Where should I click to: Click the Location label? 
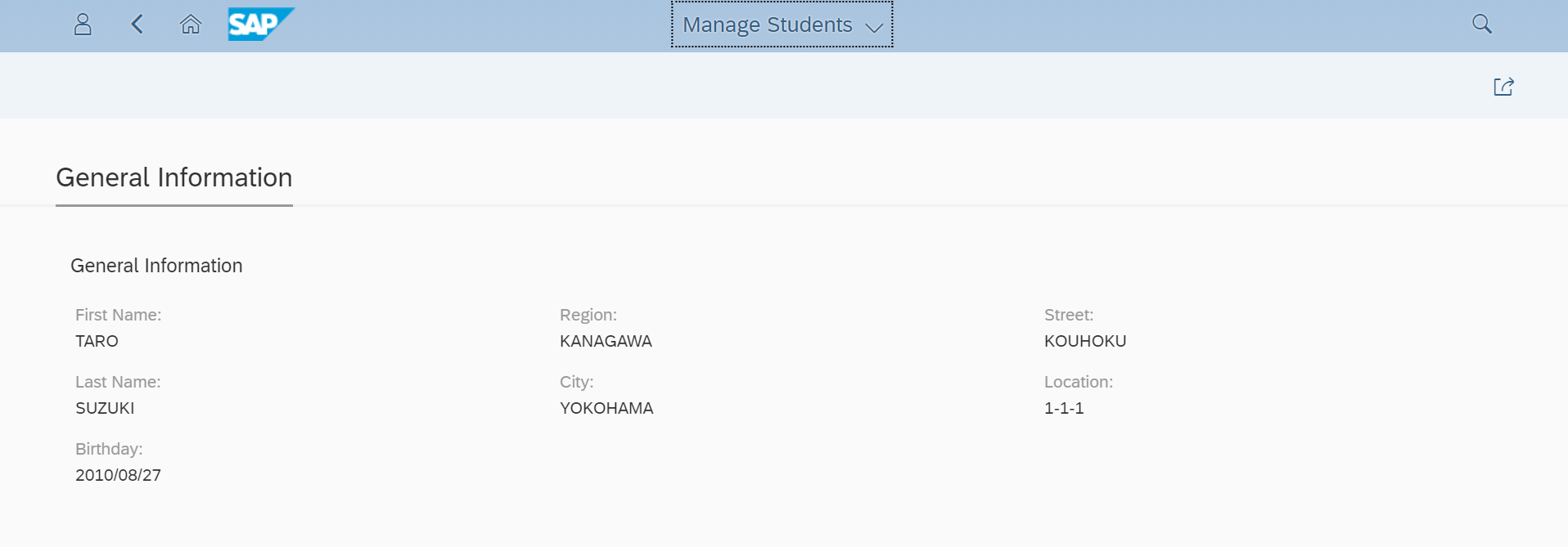point(1079,382)
